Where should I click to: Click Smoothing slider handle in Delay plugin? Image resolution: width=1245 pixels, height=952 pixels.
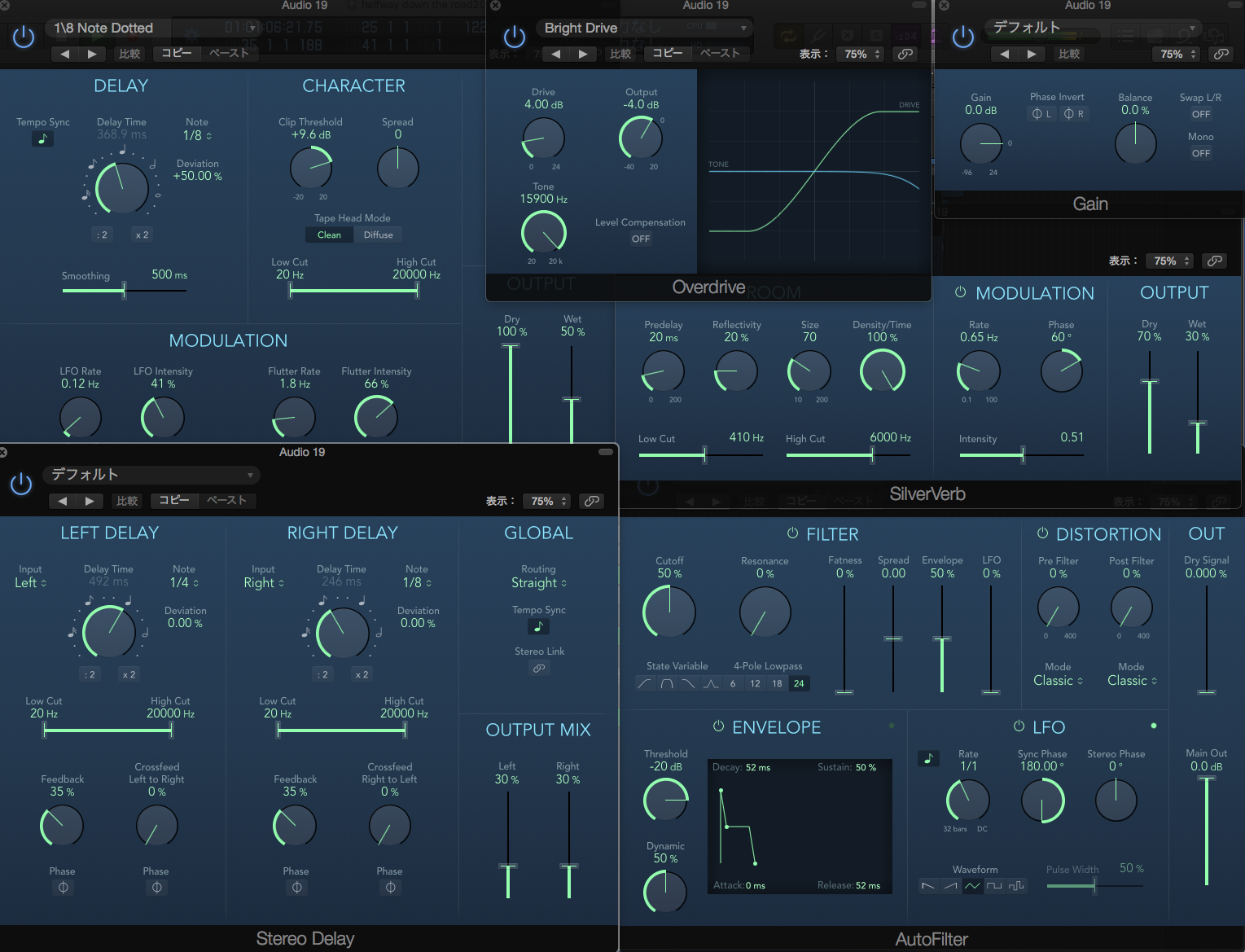(124, 290)
